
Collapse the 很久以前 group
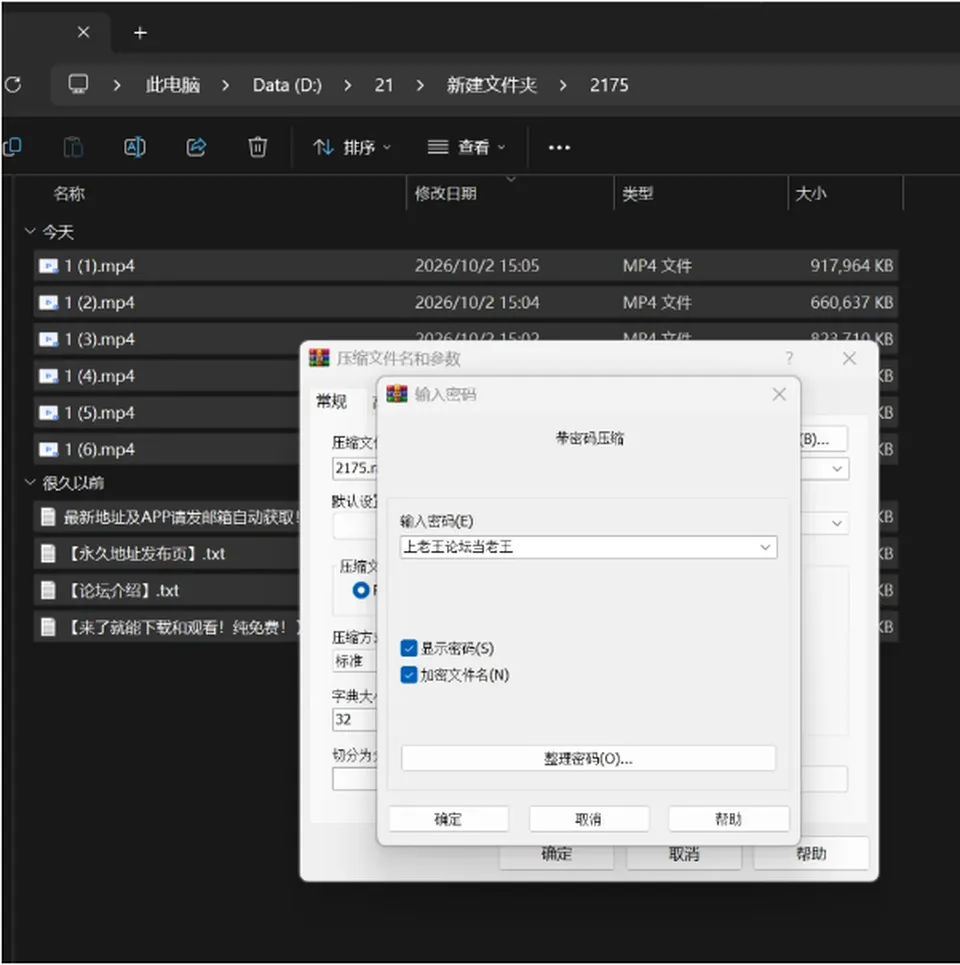30,482
